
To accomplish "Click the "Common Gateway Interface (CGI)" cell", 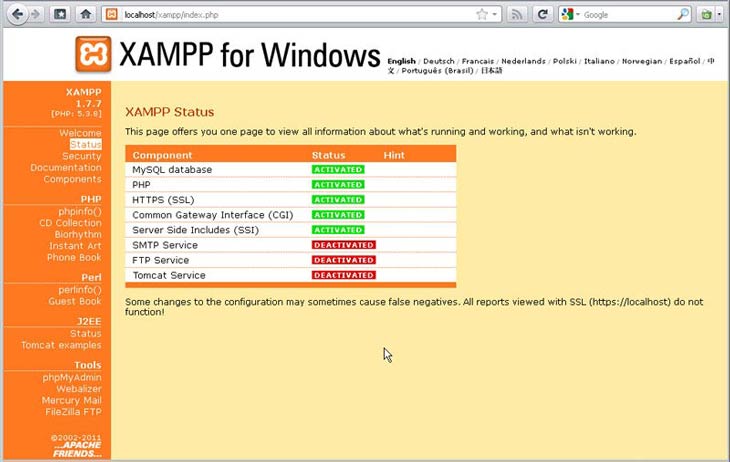I will [x=213, y=215].
